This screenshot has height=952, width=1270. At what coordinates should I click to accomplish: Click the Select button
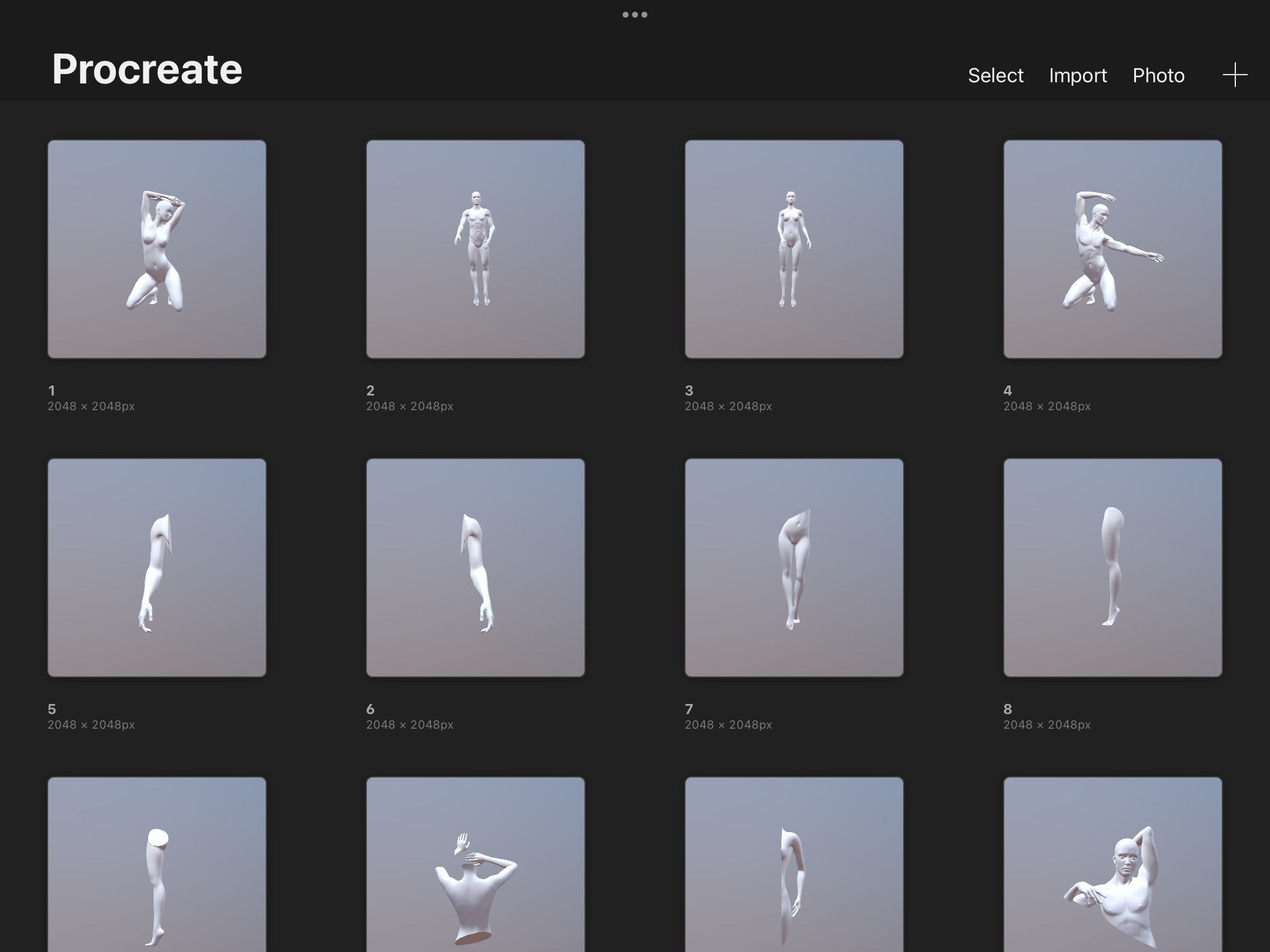coord(995,75)
